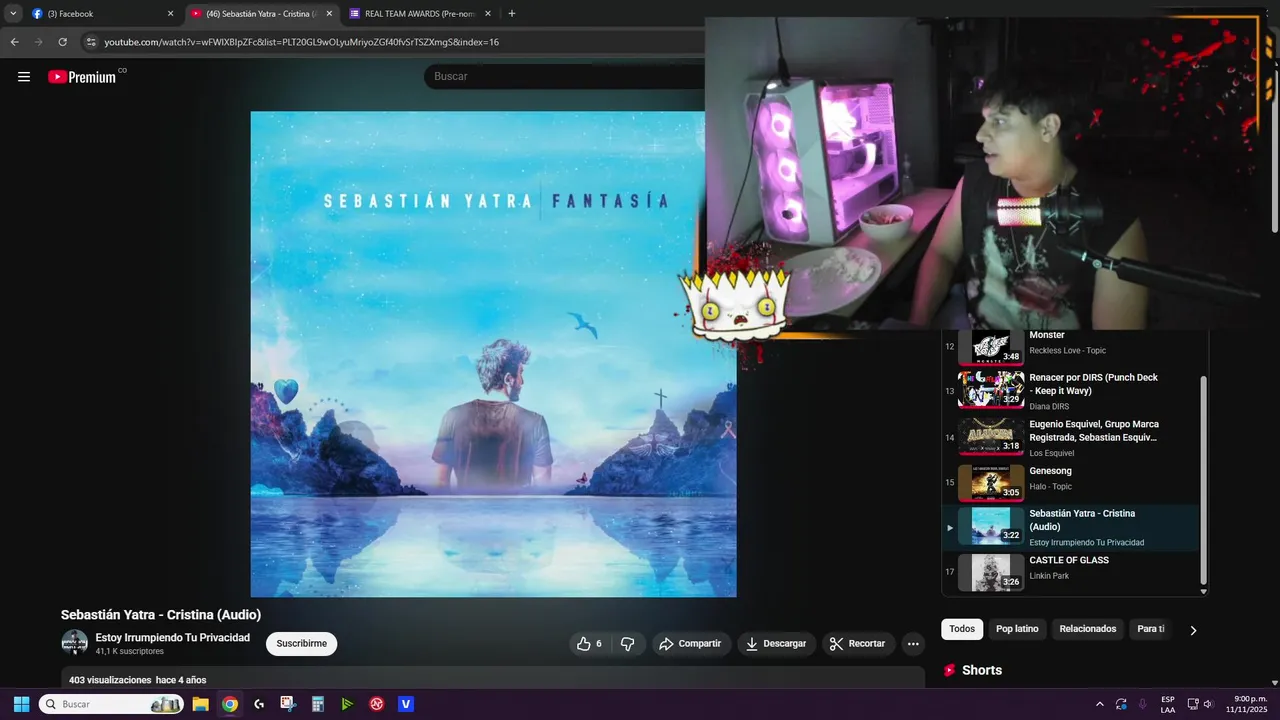Close the Facebook tab
The height and width of the screenshot is (720, 1280).
coord(170,14)
